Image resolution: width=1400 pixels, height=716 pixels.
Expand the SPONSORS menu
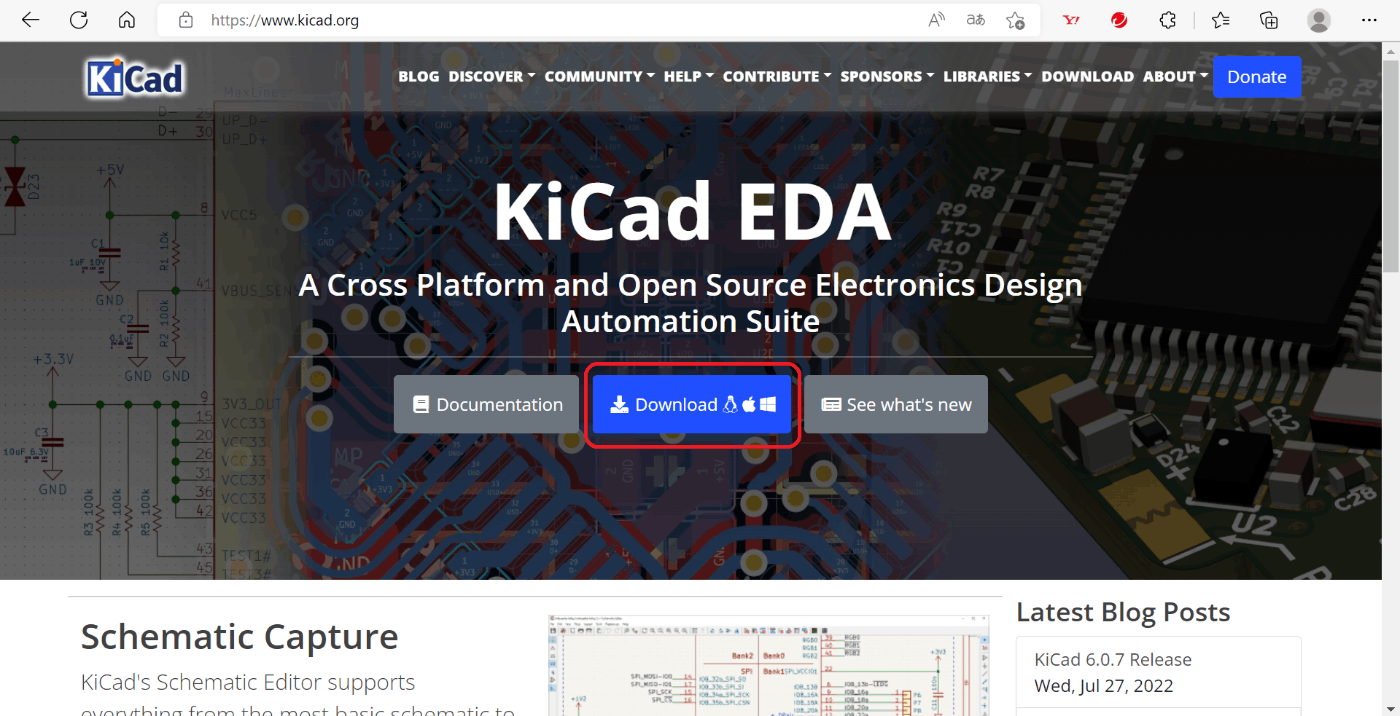point(888,76)
